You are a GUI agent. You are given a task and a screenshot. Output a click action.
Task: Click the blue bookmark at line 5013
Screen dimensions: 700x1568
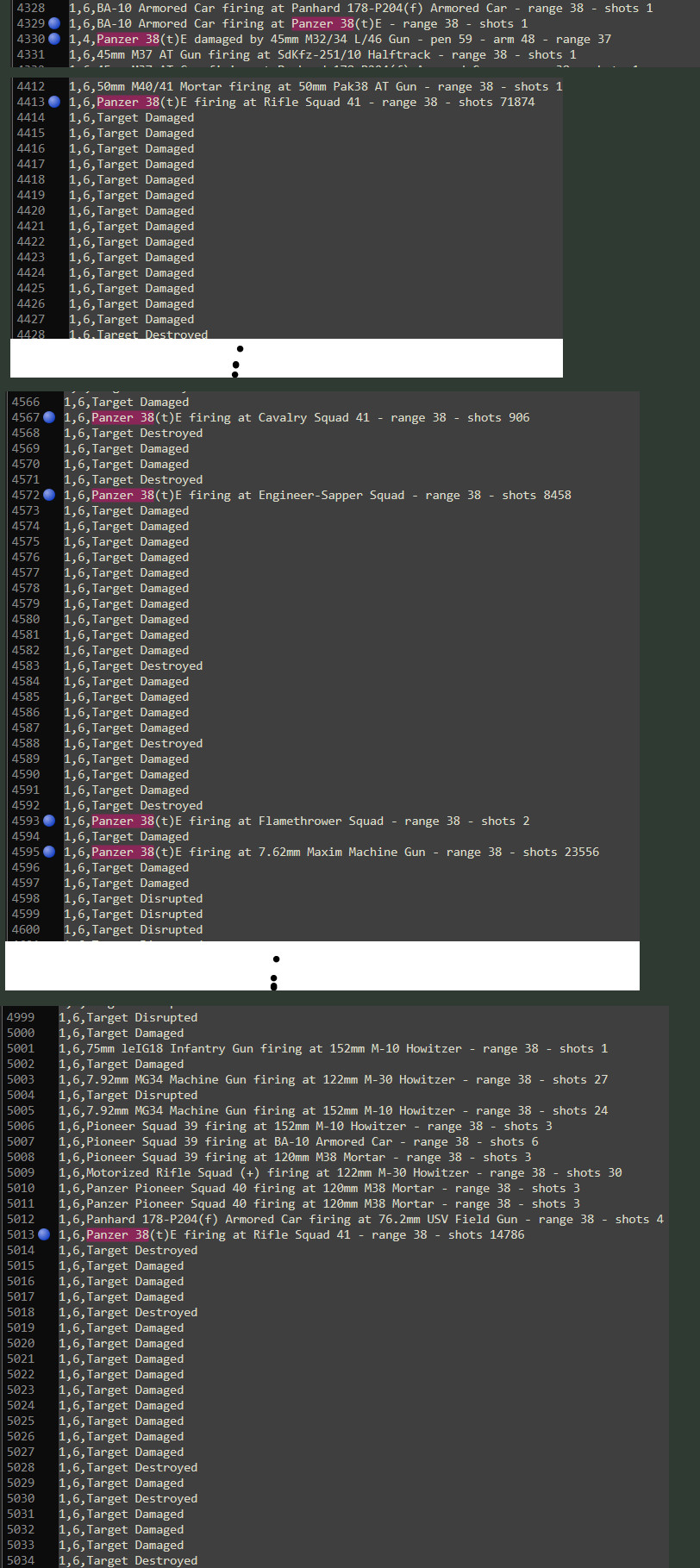click(44, 1234)
